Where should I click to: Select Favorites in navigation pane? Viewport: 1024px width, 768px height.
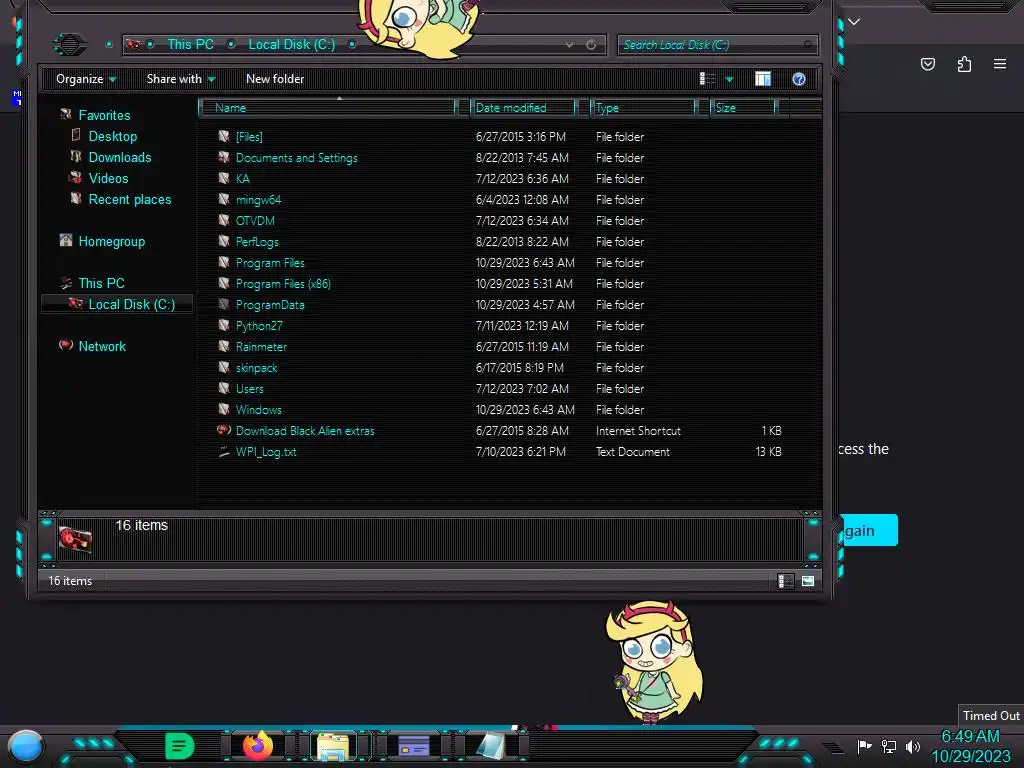click(104, 116)
